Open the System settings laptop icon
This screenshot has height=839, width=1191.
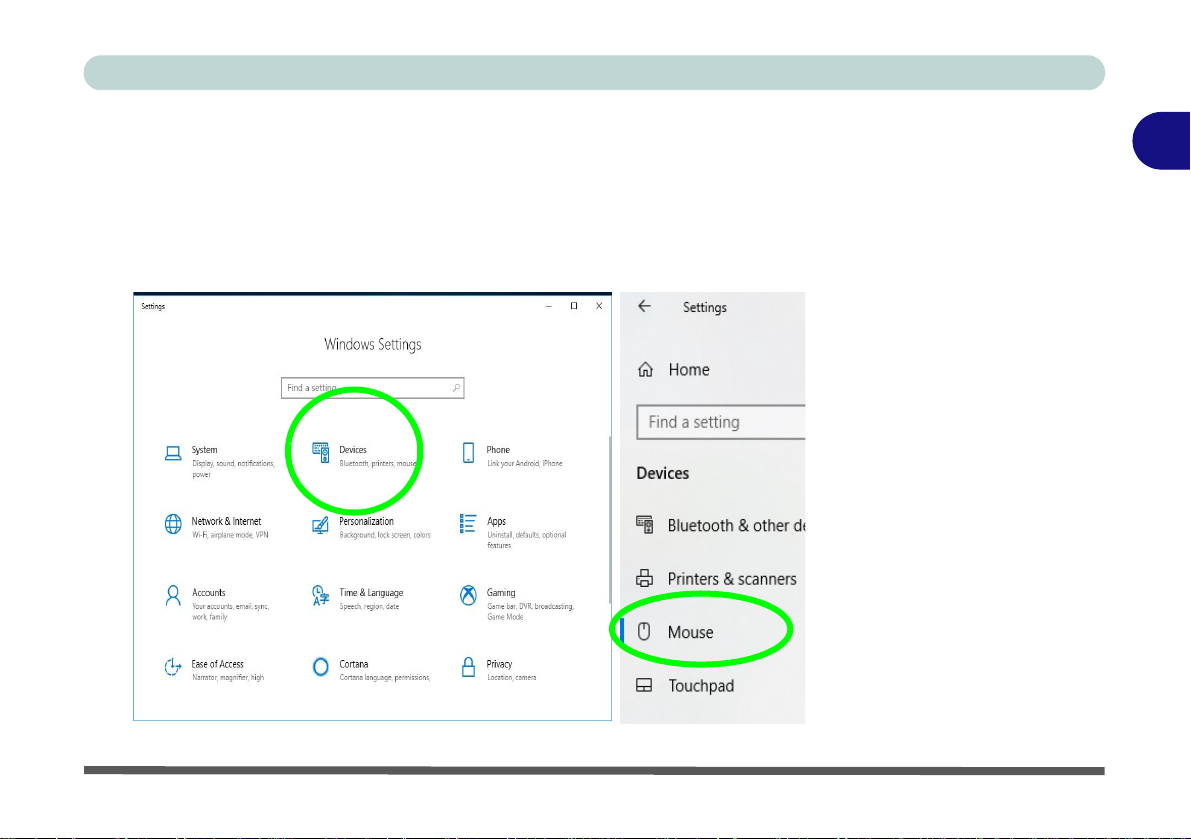tap(173, 453)
